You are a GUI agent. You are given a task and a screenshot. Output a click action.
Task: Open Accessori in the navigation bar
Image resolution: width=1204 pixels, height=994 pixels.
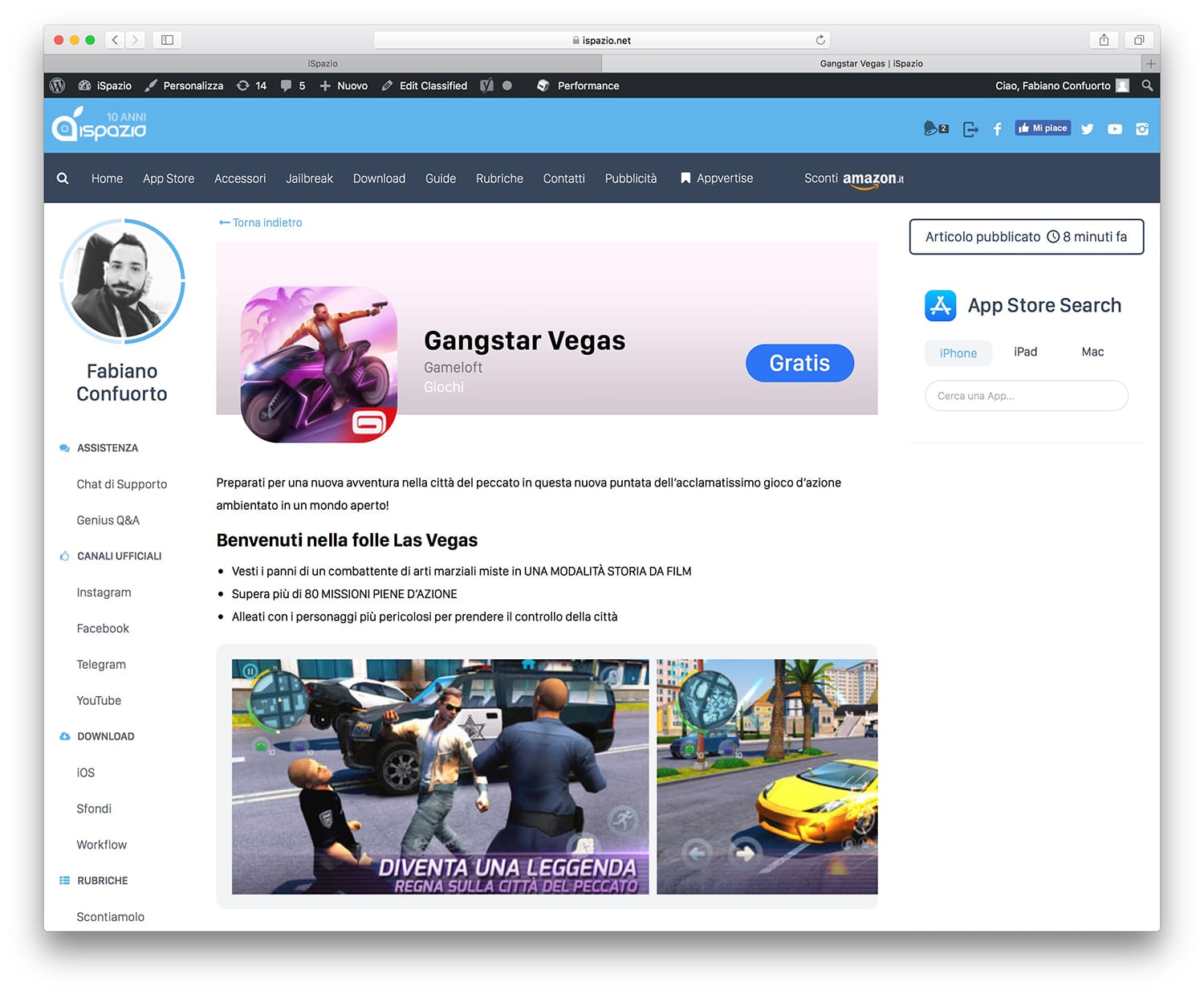[240, 178]
